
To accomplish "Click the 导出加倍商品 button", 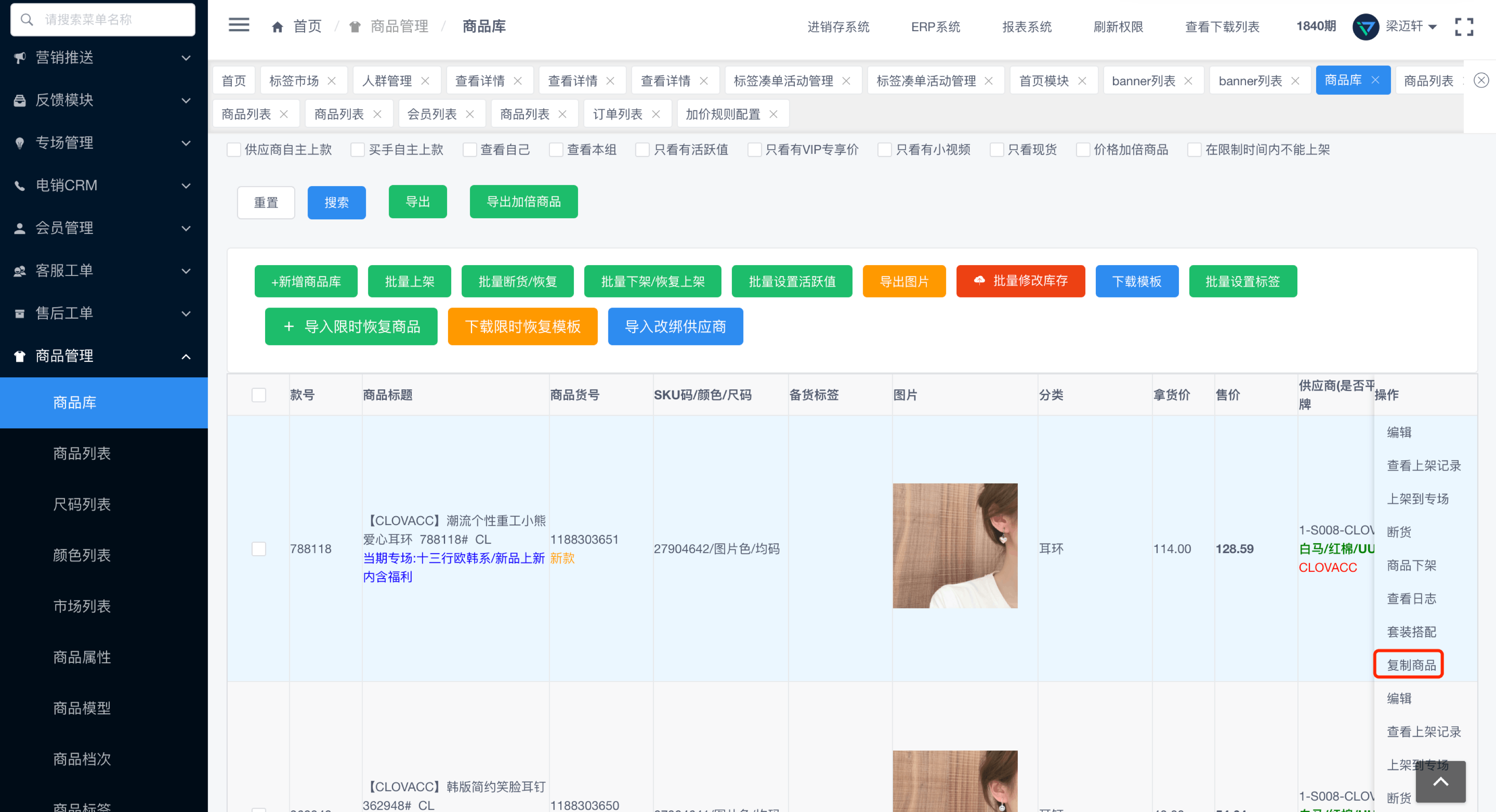I will (x=523, y=202).
